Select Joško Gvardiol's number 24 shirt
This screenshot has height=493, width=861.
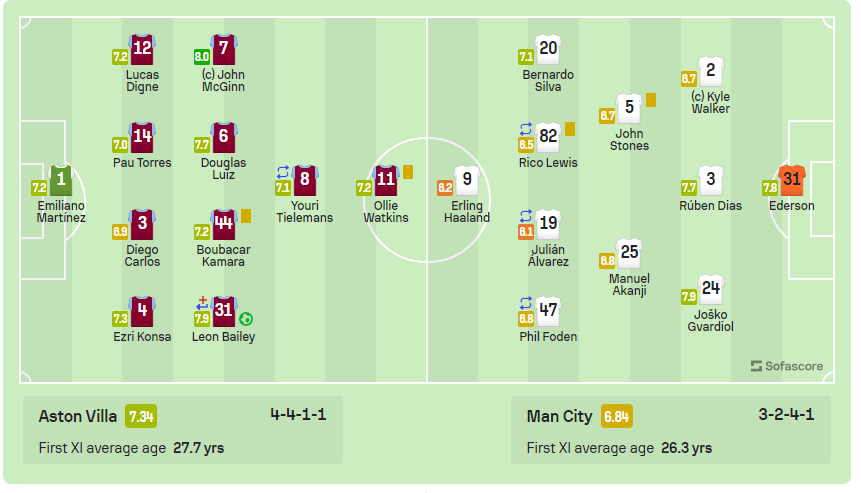tap(711, 289)
